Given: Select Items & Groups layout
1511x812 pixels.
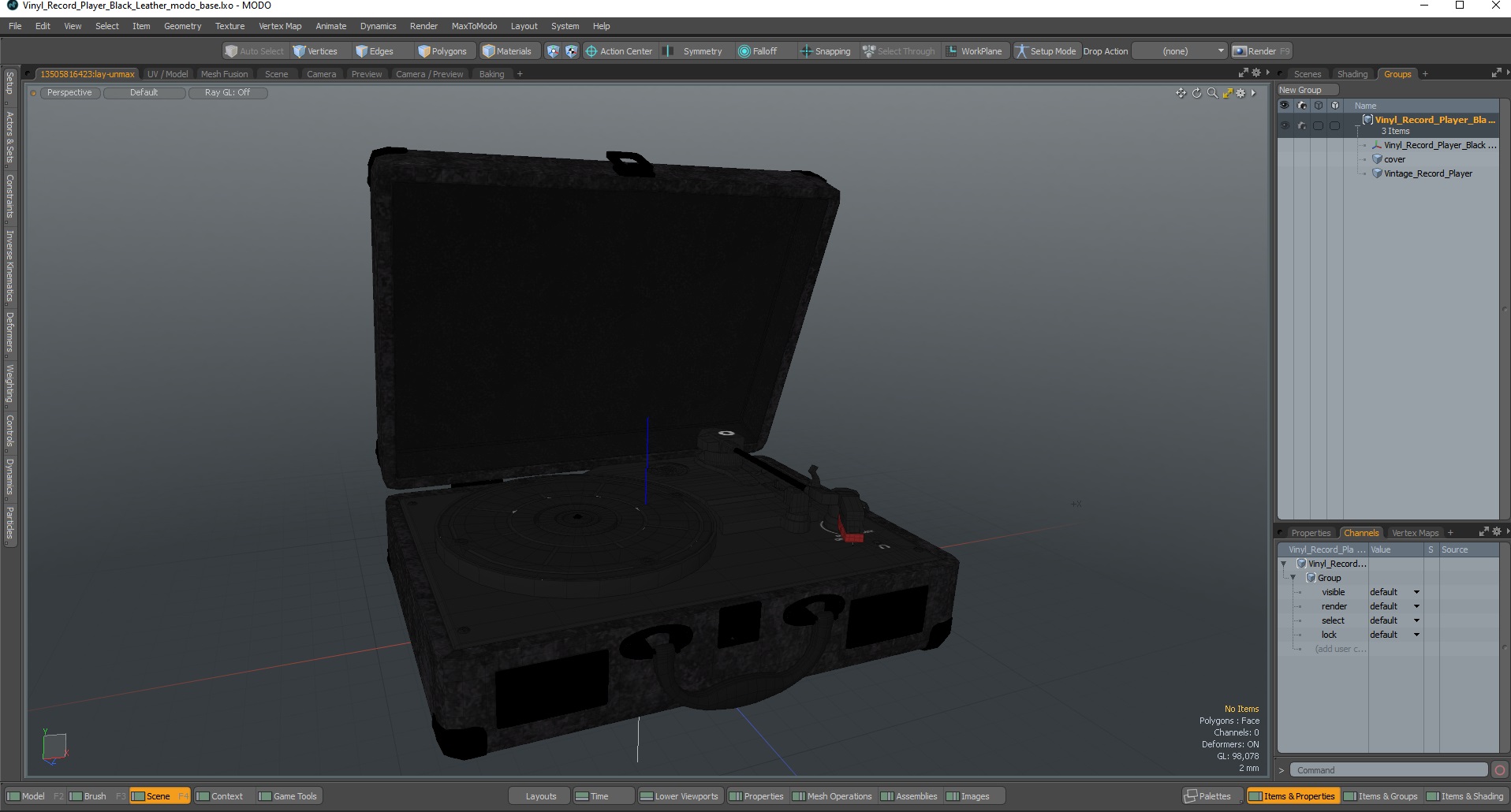Looking at the screenshot, I should (1382, 796).
